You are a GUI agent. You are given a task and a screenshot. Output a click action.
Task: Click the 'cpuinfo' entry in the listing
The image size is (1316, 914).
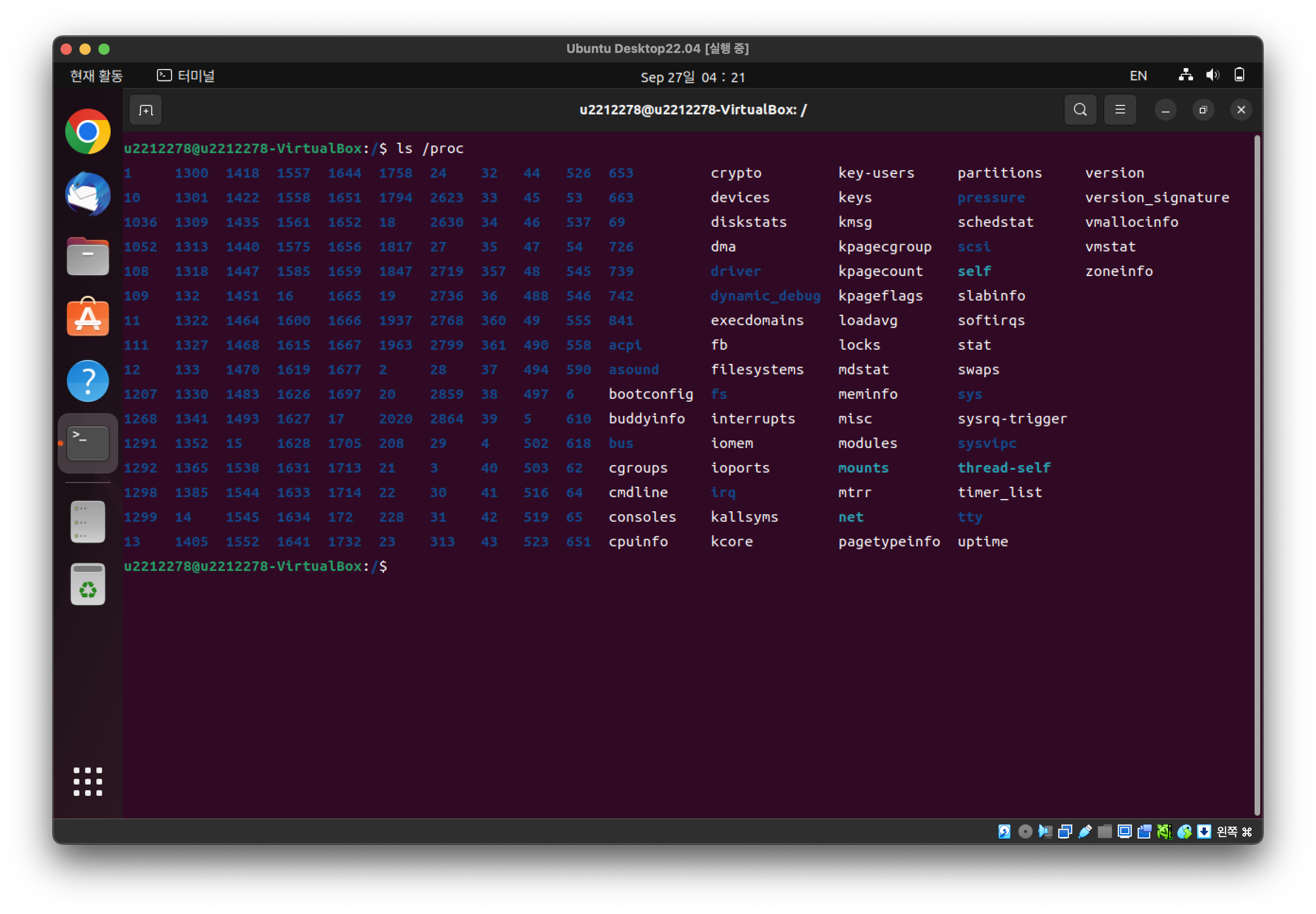point(638,542)
